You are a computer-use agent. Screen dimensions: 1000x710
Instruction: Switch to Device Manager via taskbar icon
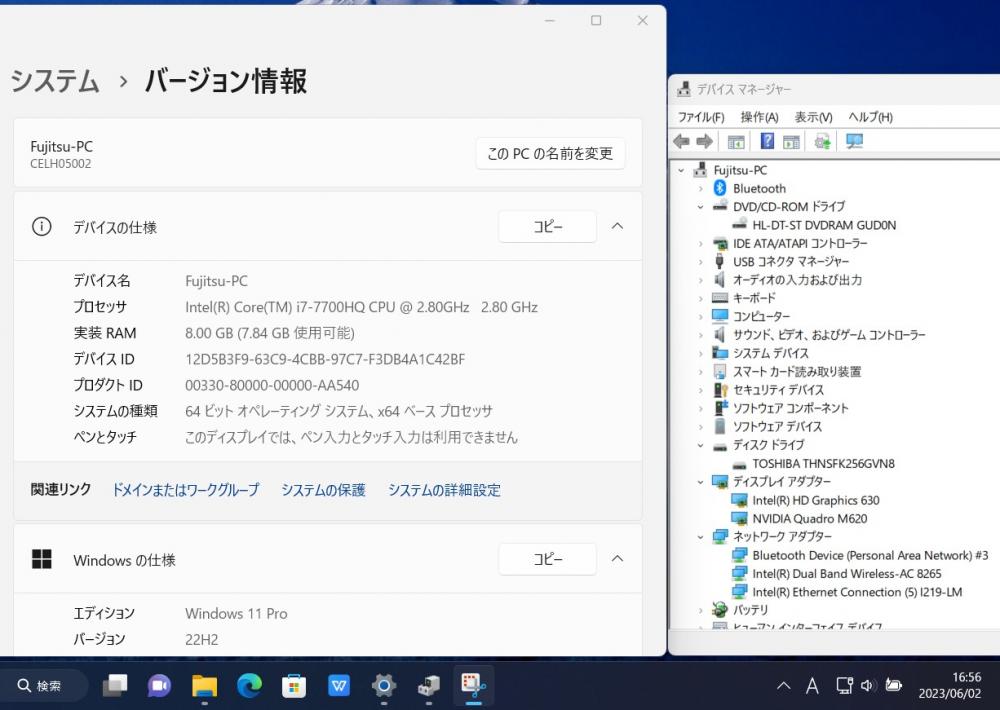pyautogui.click(x=429, y=686)
